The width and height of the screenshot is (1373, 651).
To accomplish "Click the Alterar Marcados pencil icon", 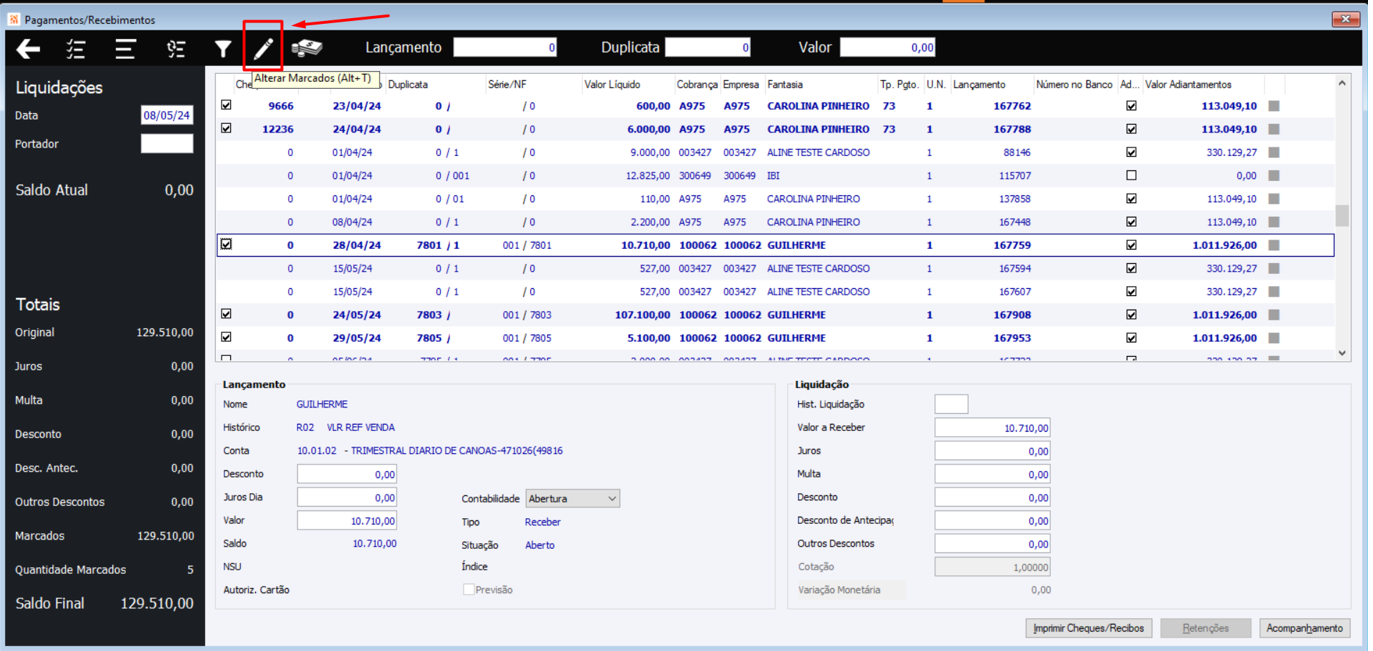I will coord(263,48).
